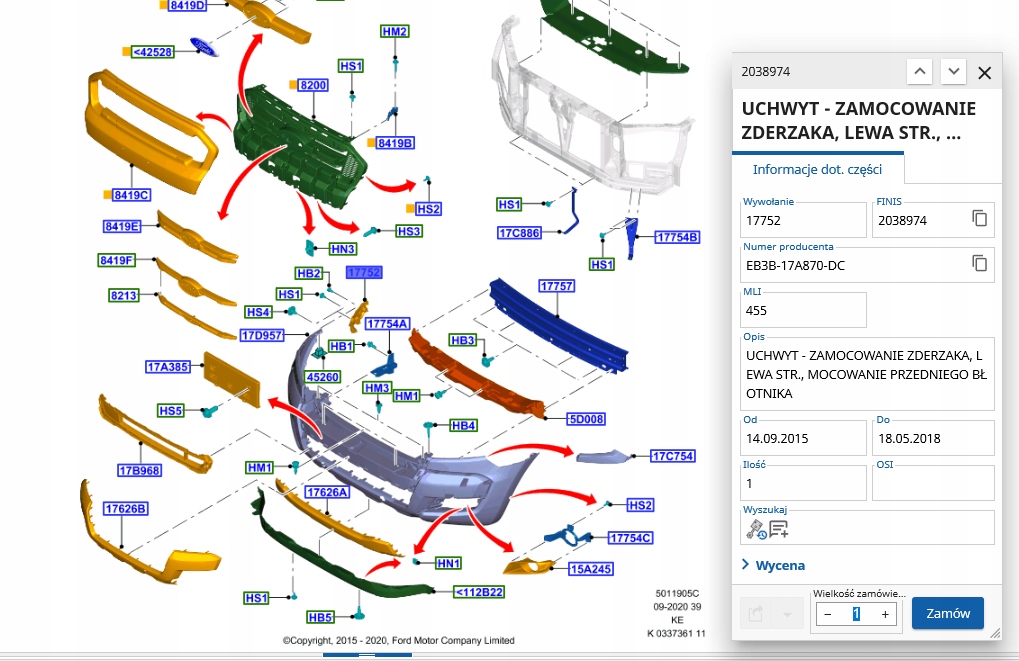Click the Od date field 14.09.2015

[x=804, y=438]
